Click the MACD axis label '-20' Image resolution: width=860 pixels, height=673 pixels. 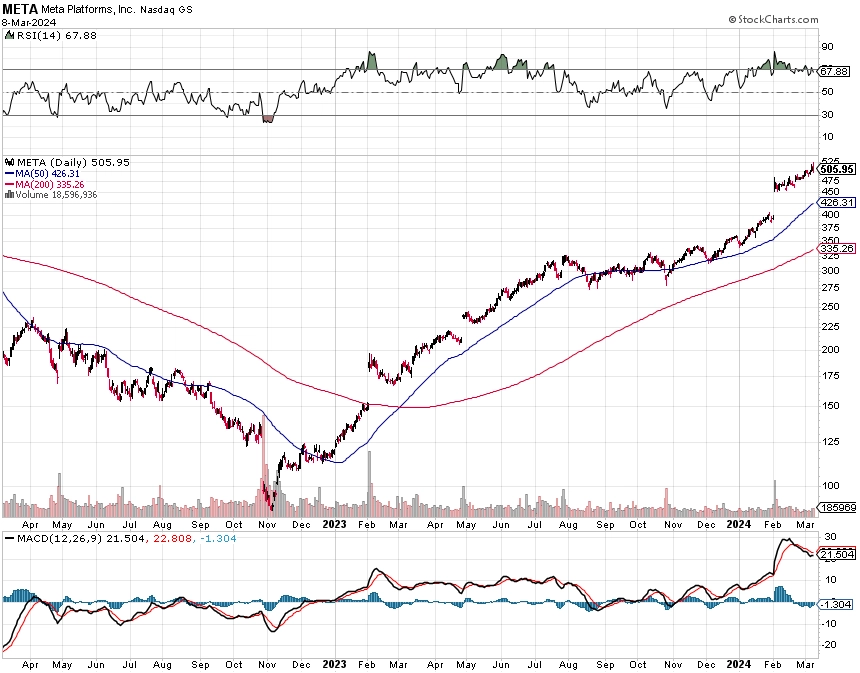point(829,644)
